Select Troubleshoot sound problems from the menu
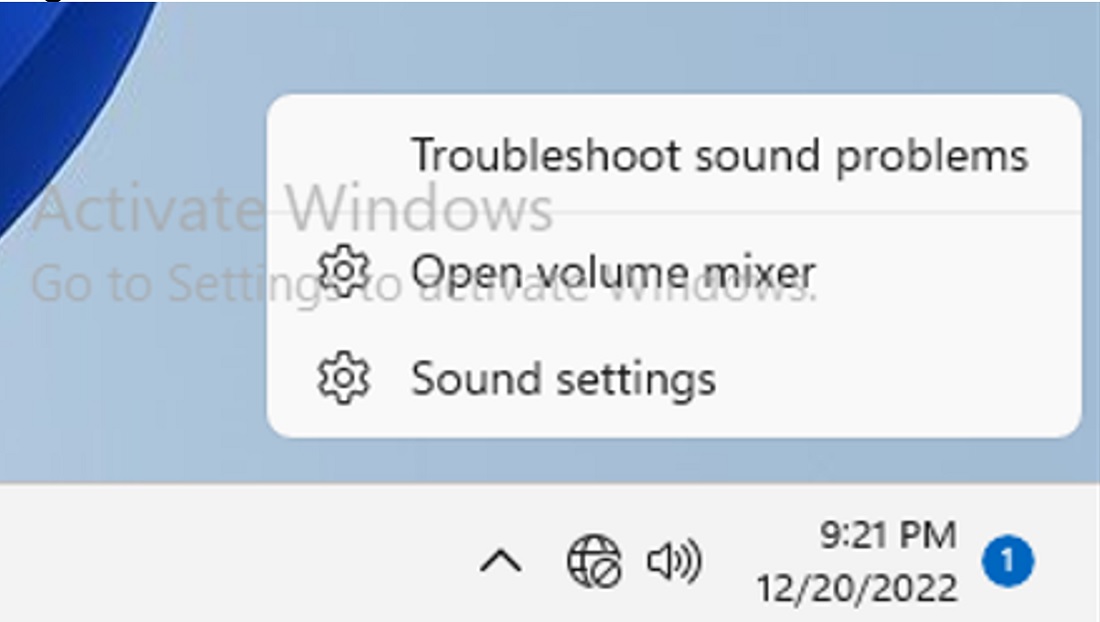This screenshot has width=1100, height=622. point(720,153)
